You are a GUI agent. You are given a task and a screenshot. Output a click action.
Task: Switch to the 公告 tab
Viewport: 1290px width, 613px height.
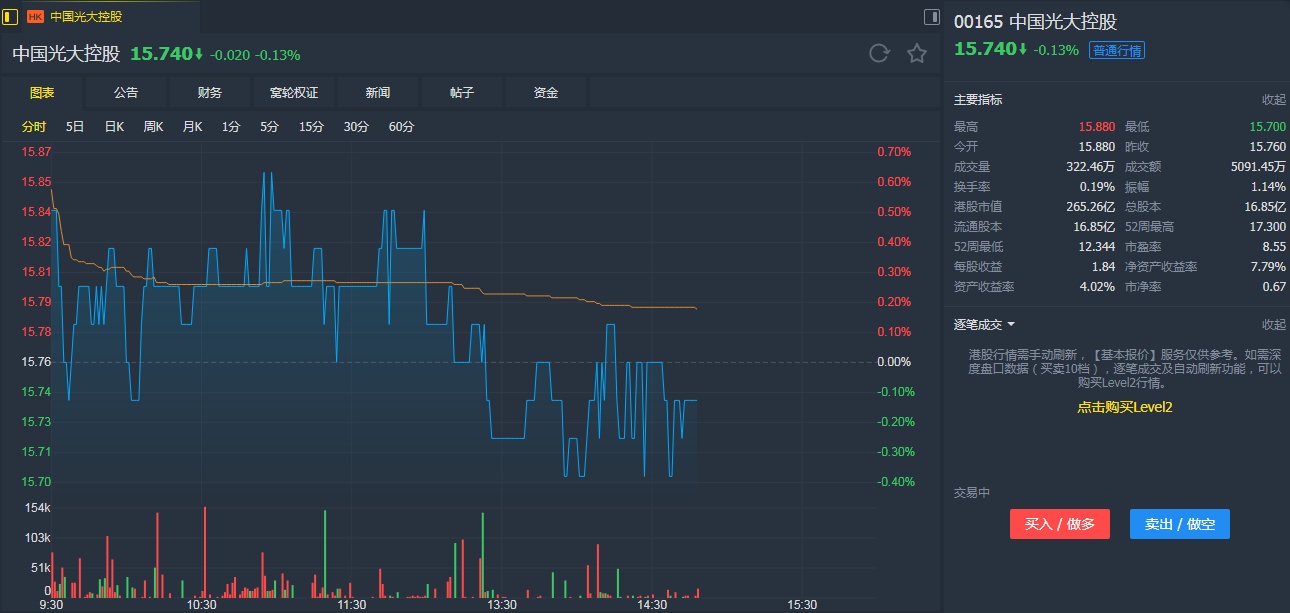tap(126, 93)
